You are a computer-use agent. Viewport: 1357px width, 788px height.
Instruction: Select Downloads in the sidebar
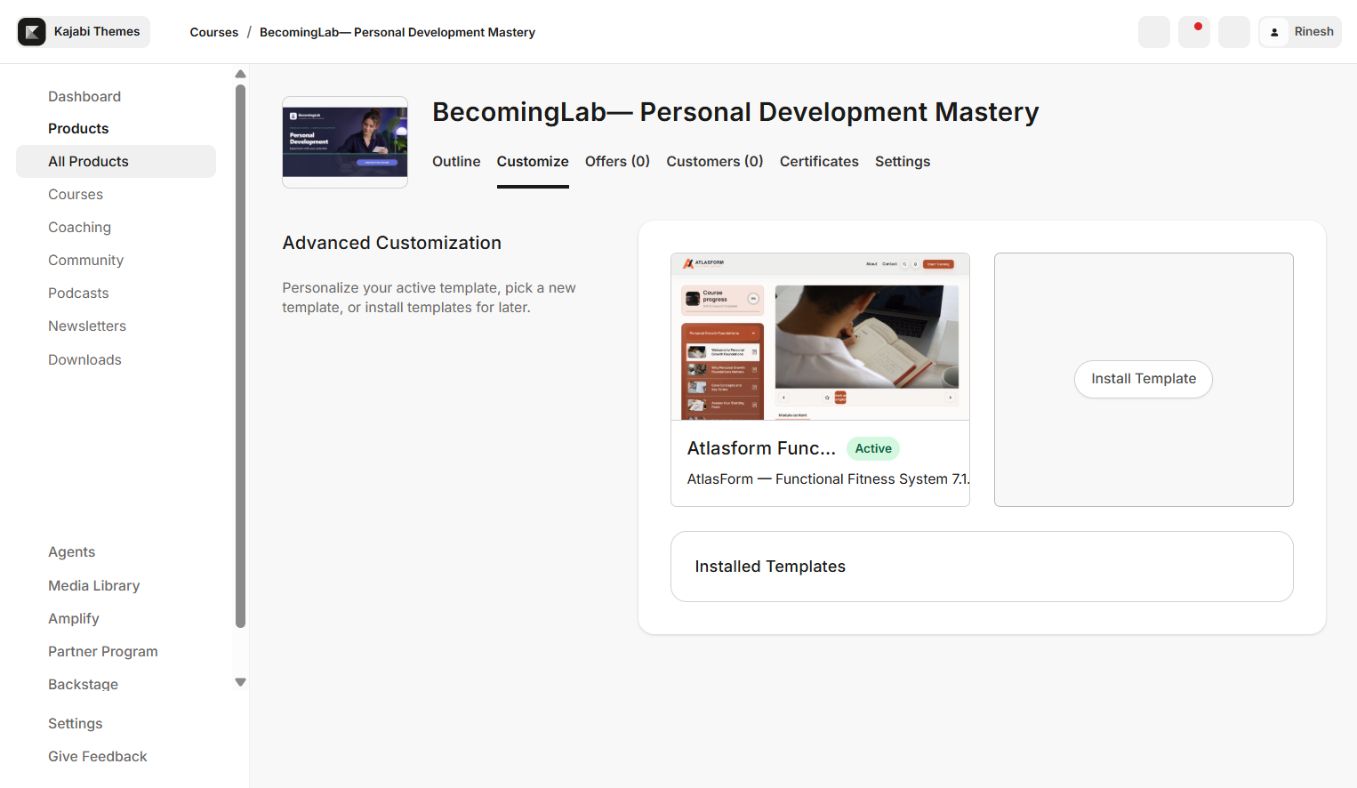tap(84, 360)
